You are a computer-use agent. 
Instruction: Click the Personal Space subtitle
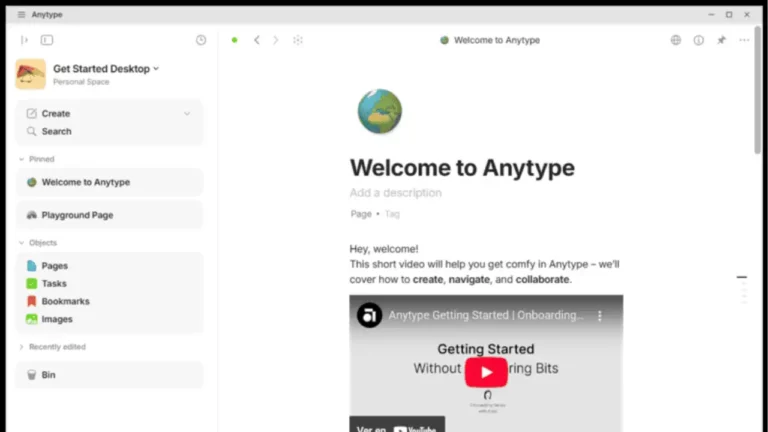tap(81, 82)
